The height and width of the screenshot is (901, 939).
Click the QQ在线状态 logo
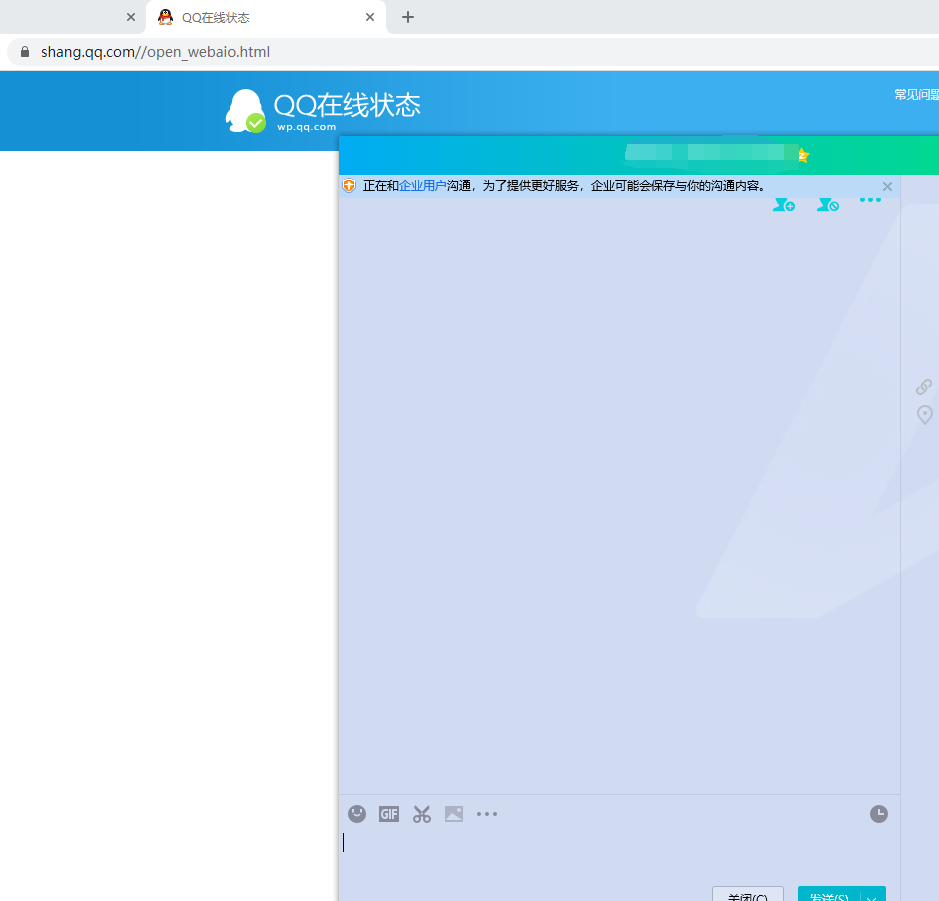coord(323,111)
